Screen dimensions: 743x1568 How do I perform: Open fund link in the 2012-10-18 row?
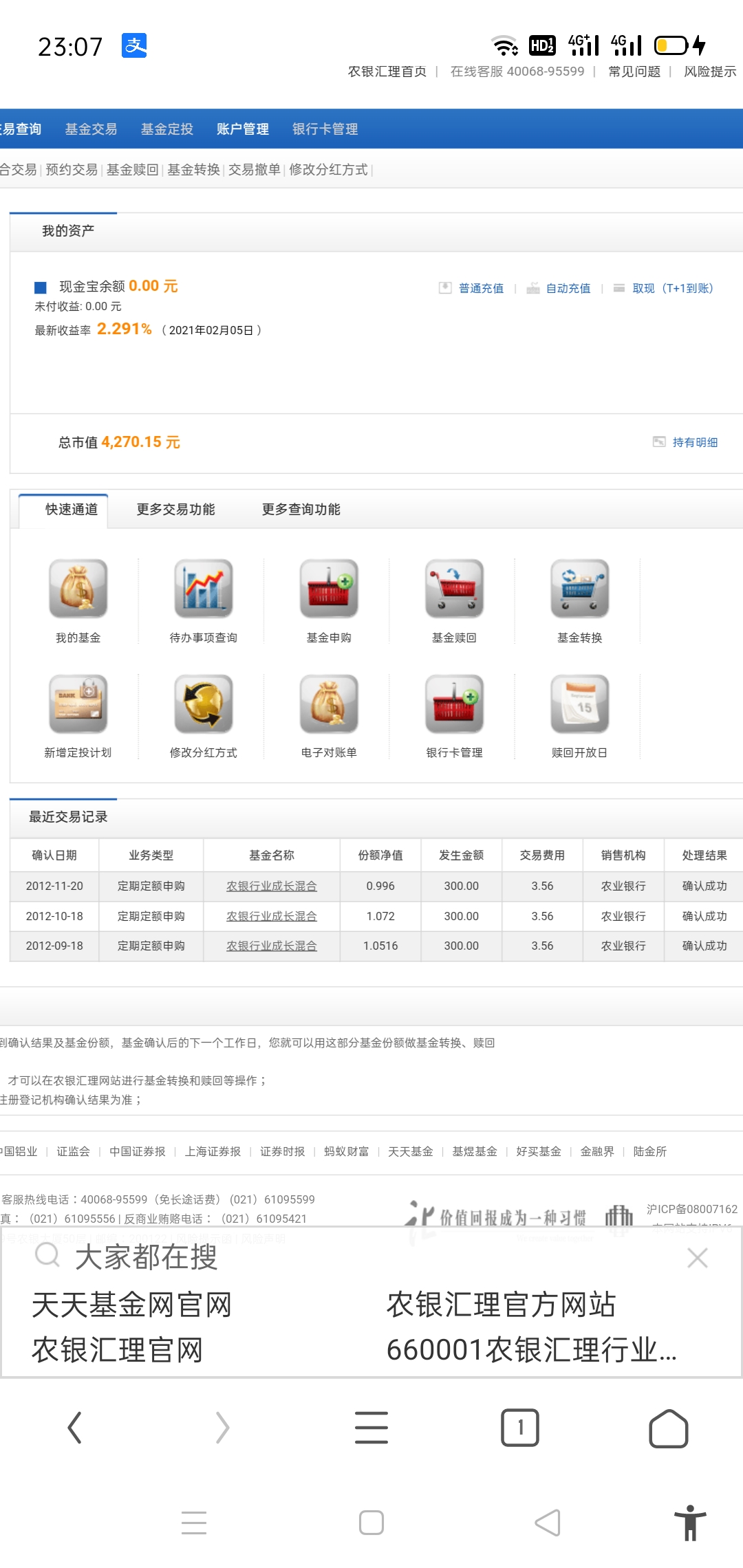coord(272,916)
